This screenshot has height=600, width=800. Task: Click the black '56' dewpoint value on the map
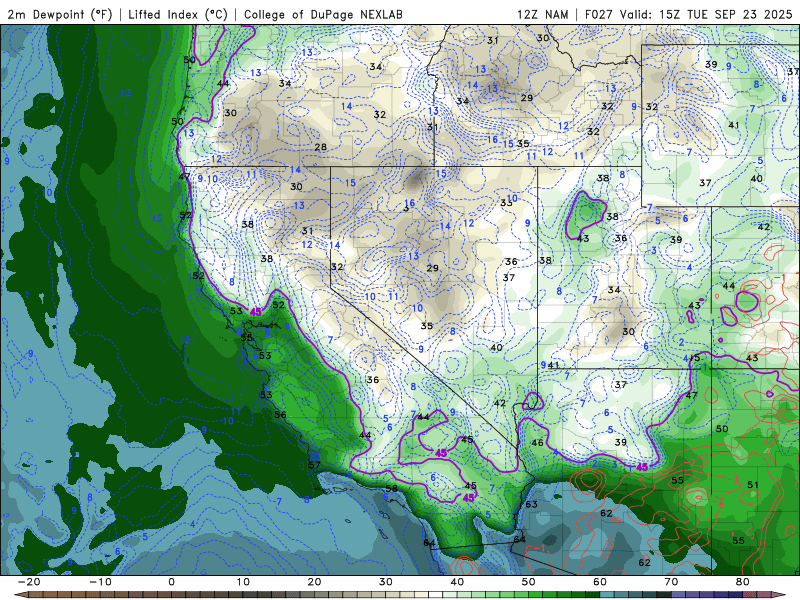tap(280, 414)
